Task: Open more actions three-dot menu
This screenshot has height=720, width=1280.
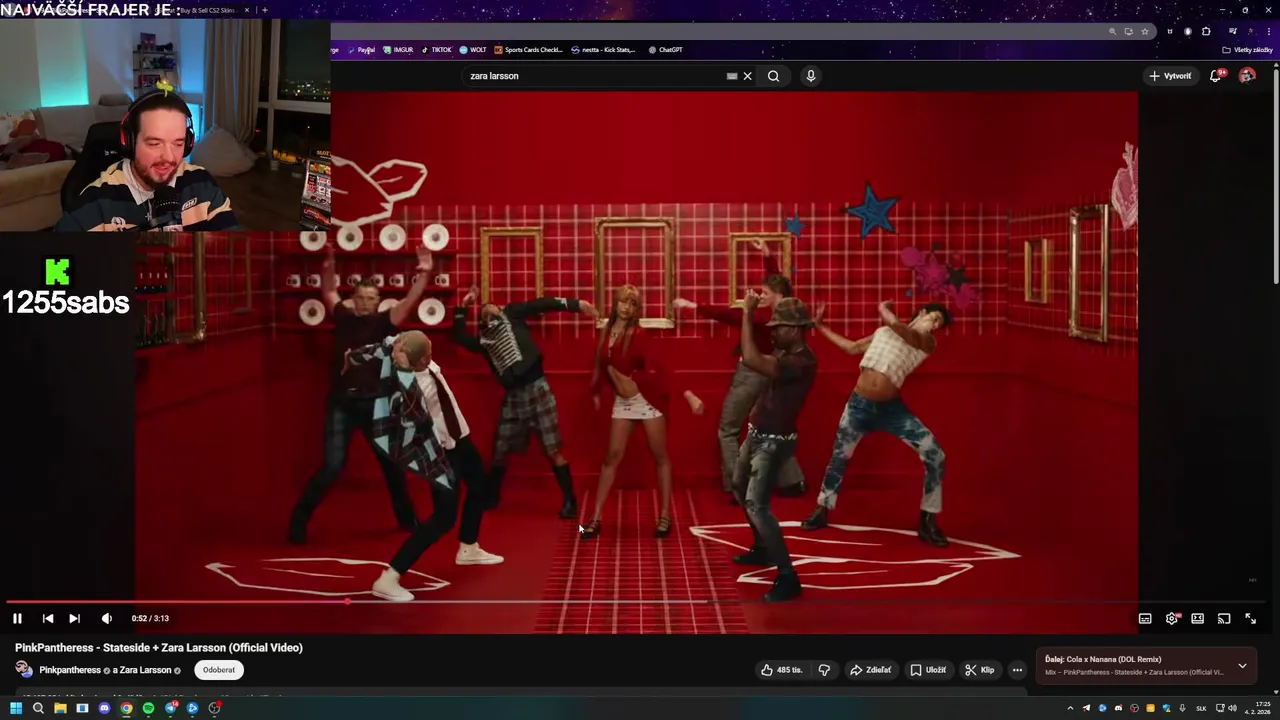Action: pos(1017,670)
